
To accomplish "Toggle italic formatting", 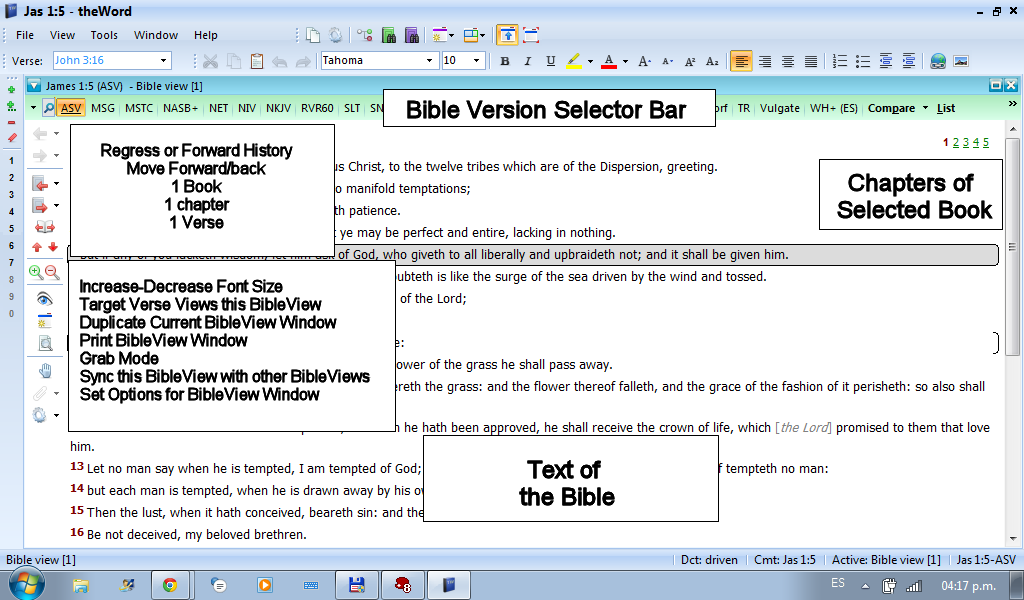I will 528,61.
